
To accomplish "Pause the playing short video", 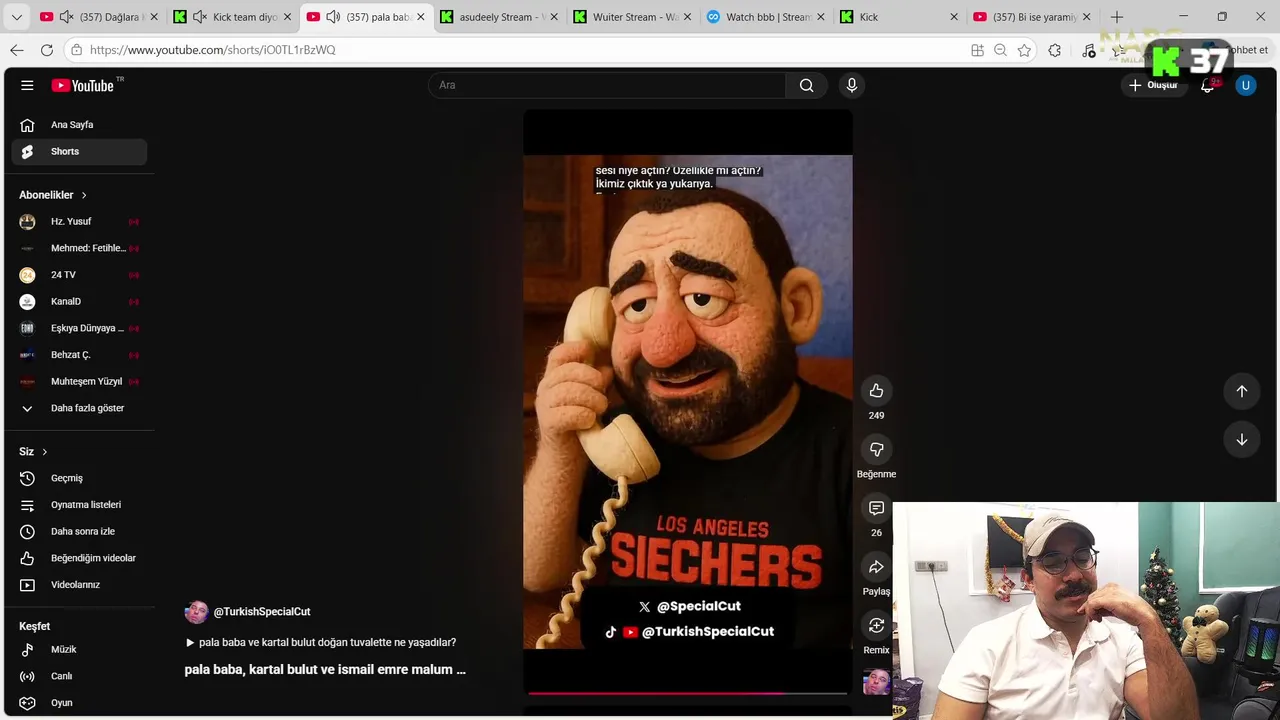I will (x=688, y=400).
